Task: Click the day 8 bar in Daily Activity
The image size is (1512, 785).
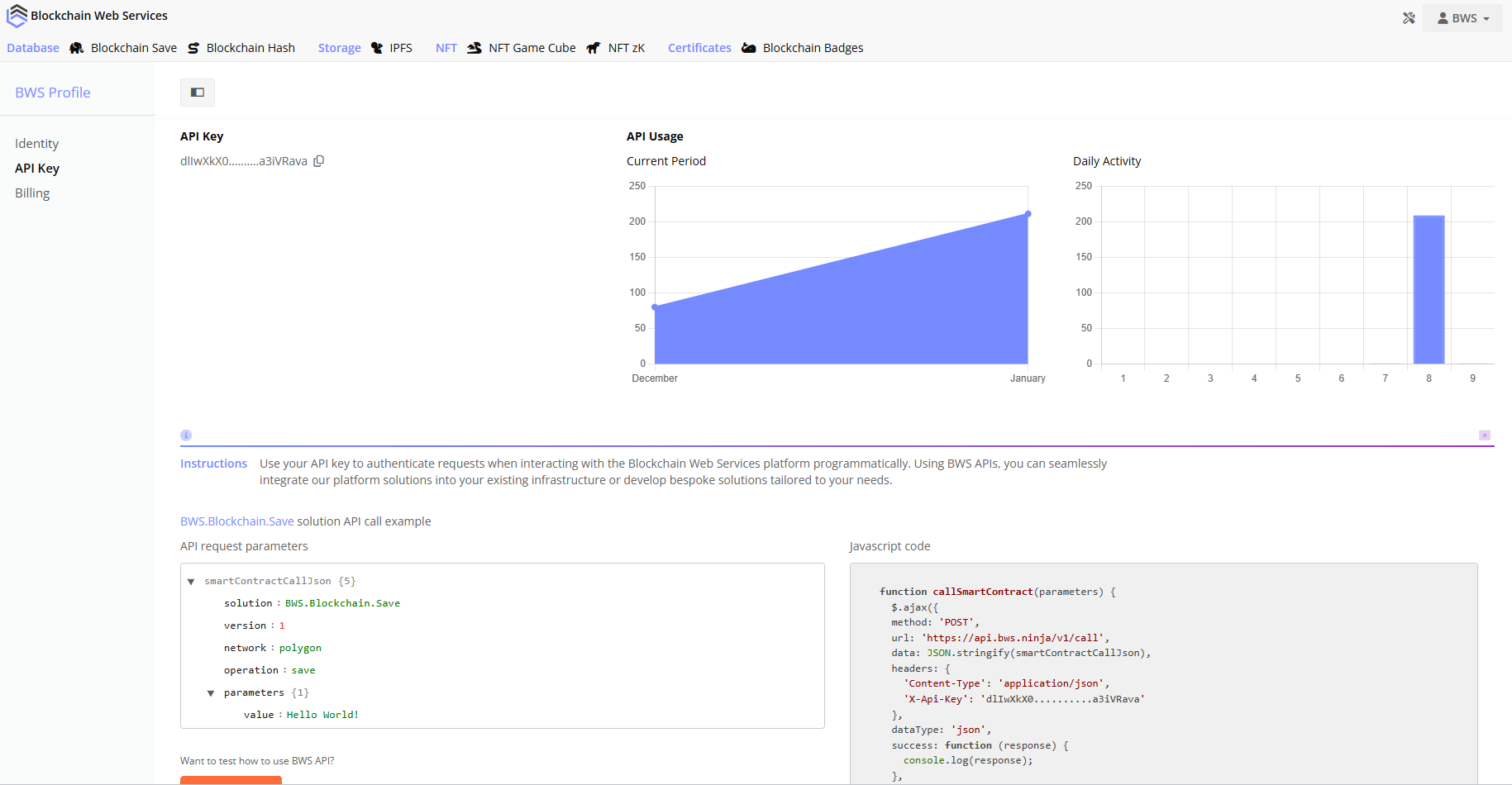Action: (x=1429, y=289)
